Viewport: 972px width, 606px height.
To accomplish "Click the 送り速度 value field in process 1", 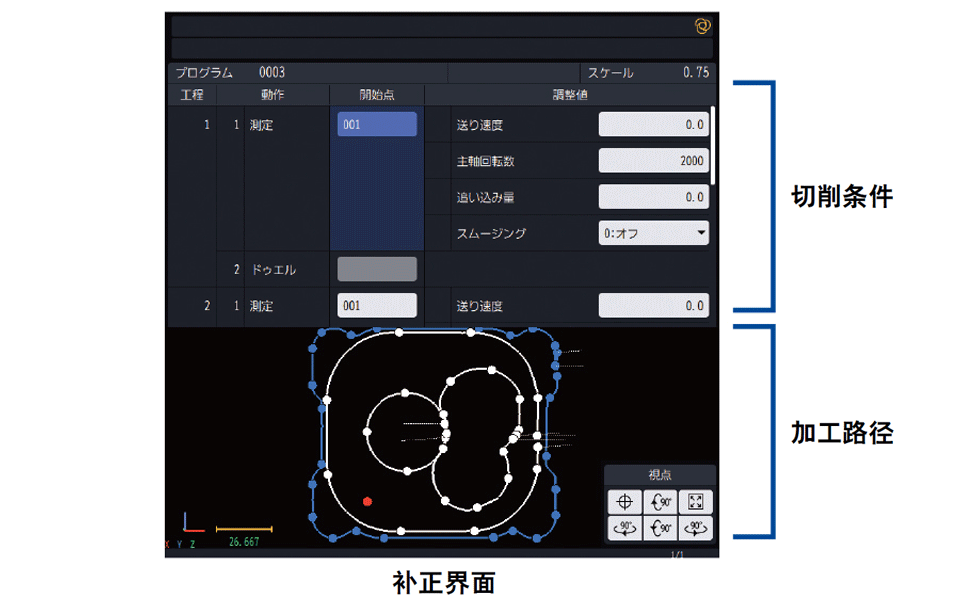I will [654, 125].
